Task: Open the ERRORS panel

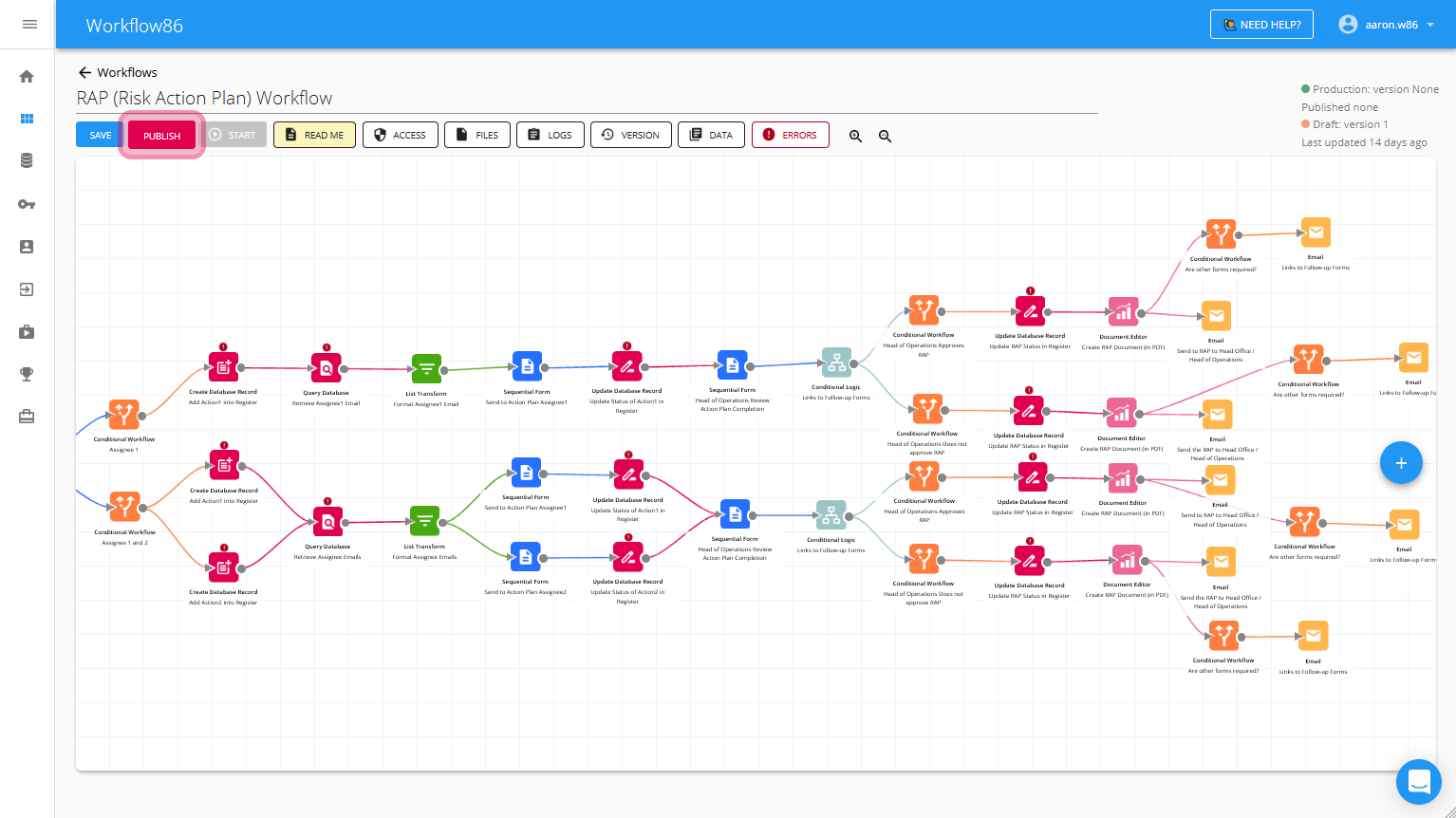Action: point(790,136)
